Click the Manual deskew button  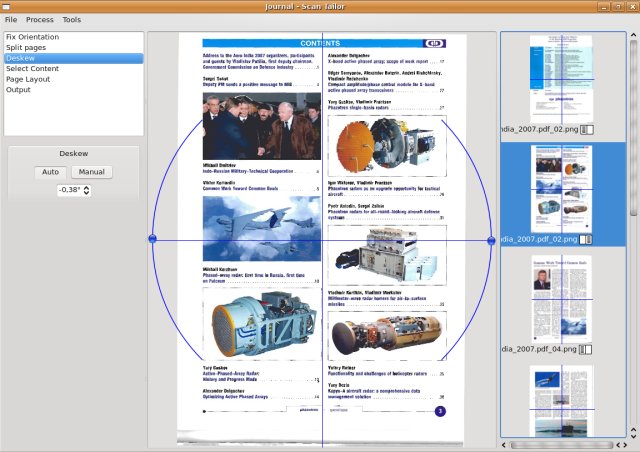point(91,172)
